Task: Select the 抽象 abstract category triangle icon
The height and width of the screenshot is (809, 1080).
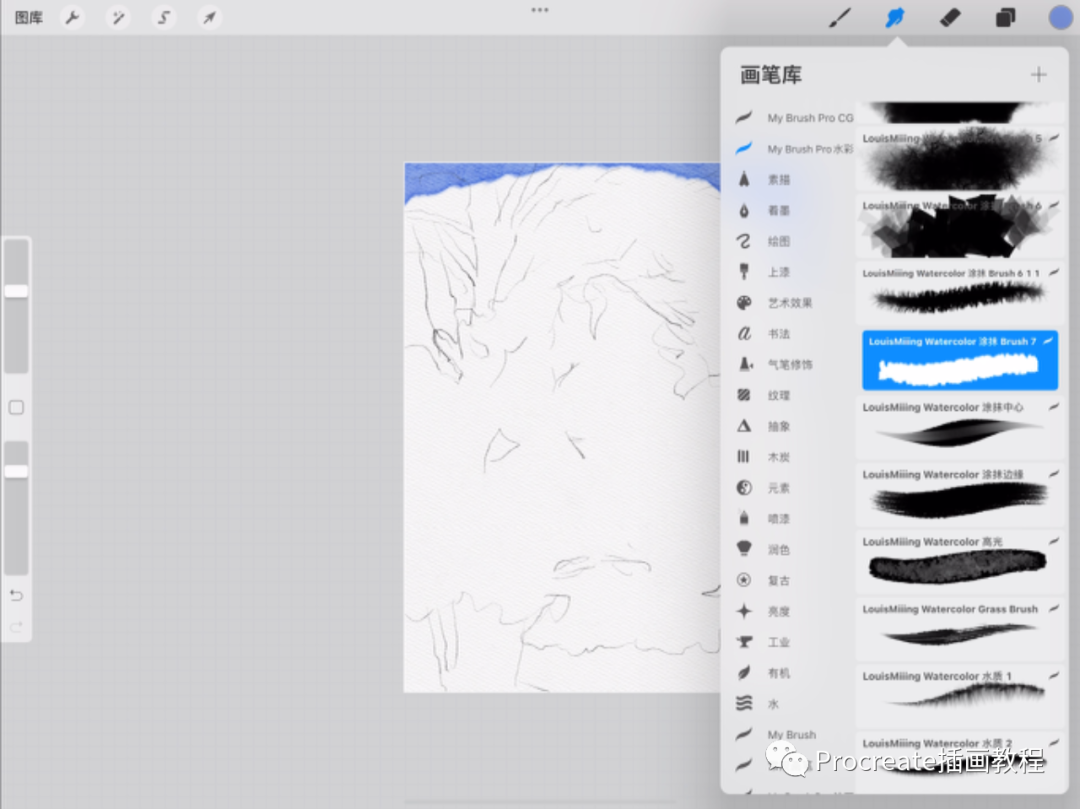Action: (x=744, y=426)
